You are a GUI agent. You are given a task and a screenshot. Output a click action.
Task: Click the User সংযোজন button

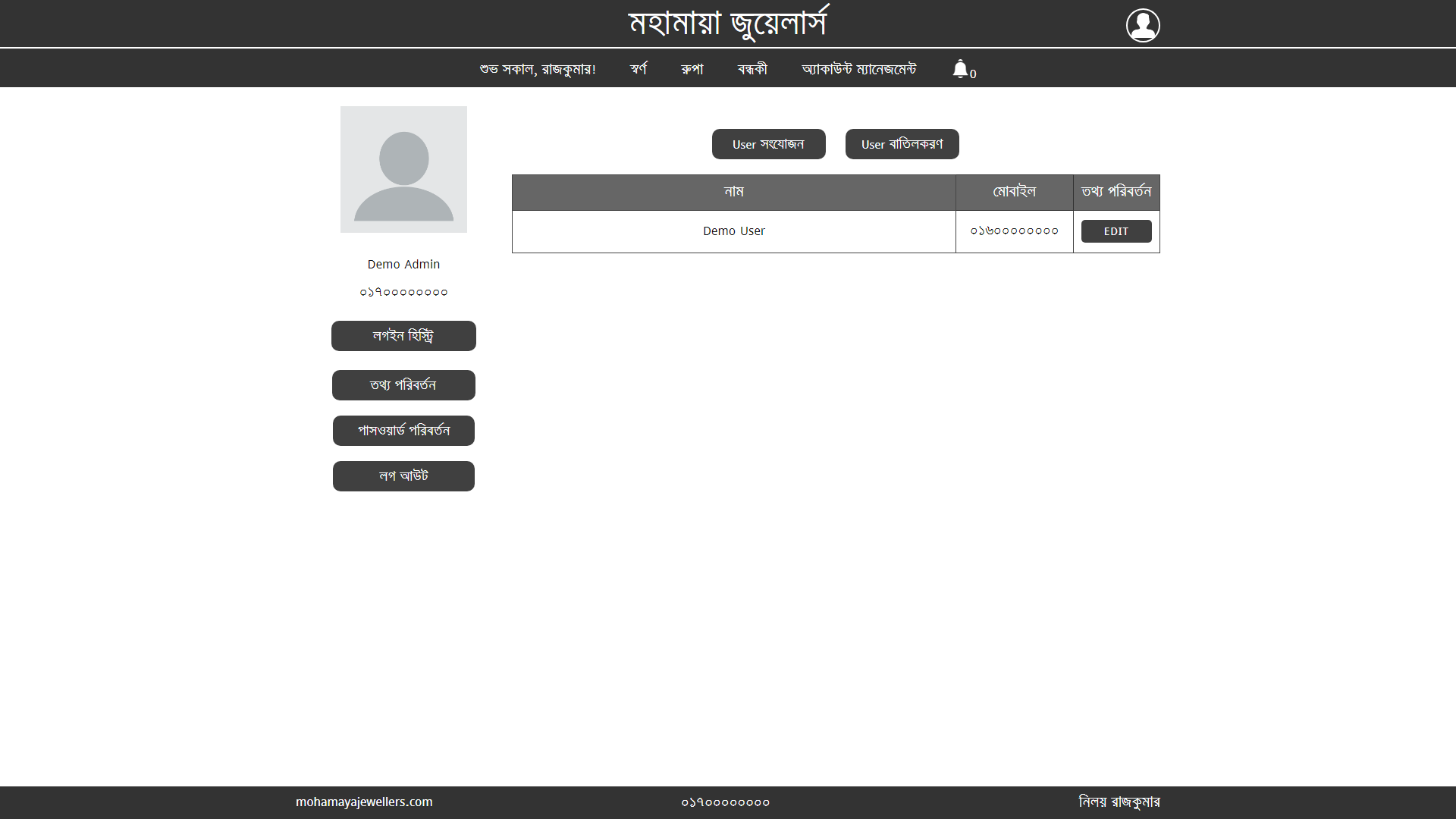(768, 144)
